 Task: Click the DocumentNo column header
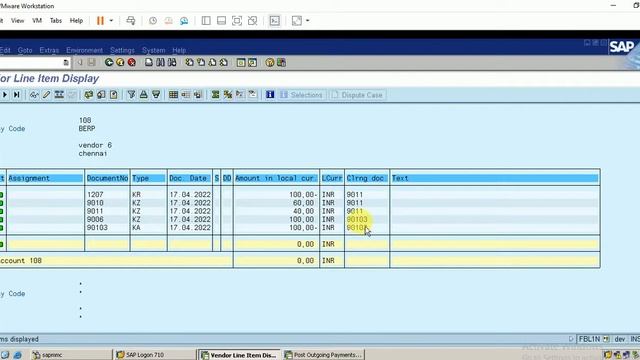point(107,178)
